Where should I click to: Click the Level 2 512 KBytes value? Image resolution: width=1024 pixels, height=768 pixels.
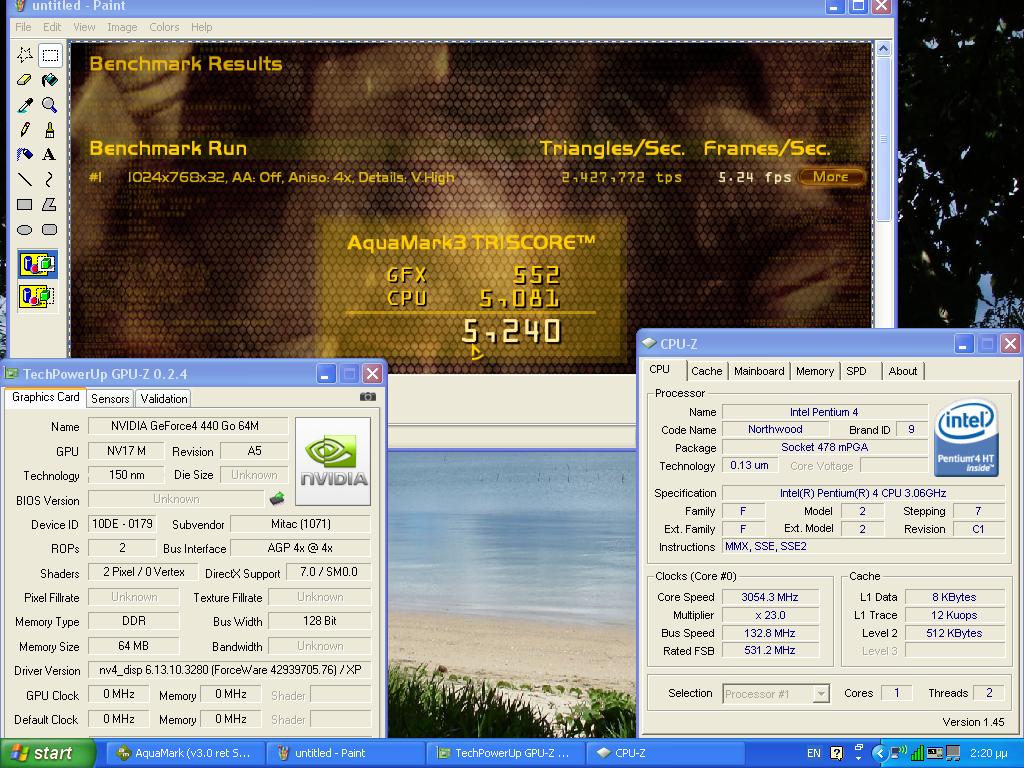[x=954, y=633]
